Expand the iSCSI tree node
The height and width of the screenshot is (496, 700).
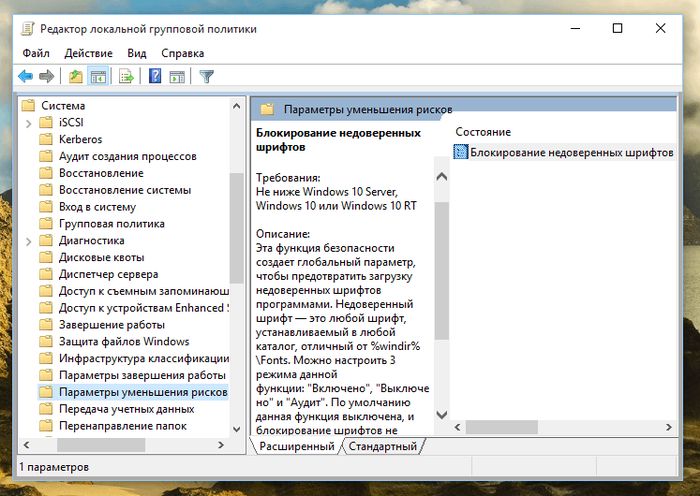[x=28, y=122]
